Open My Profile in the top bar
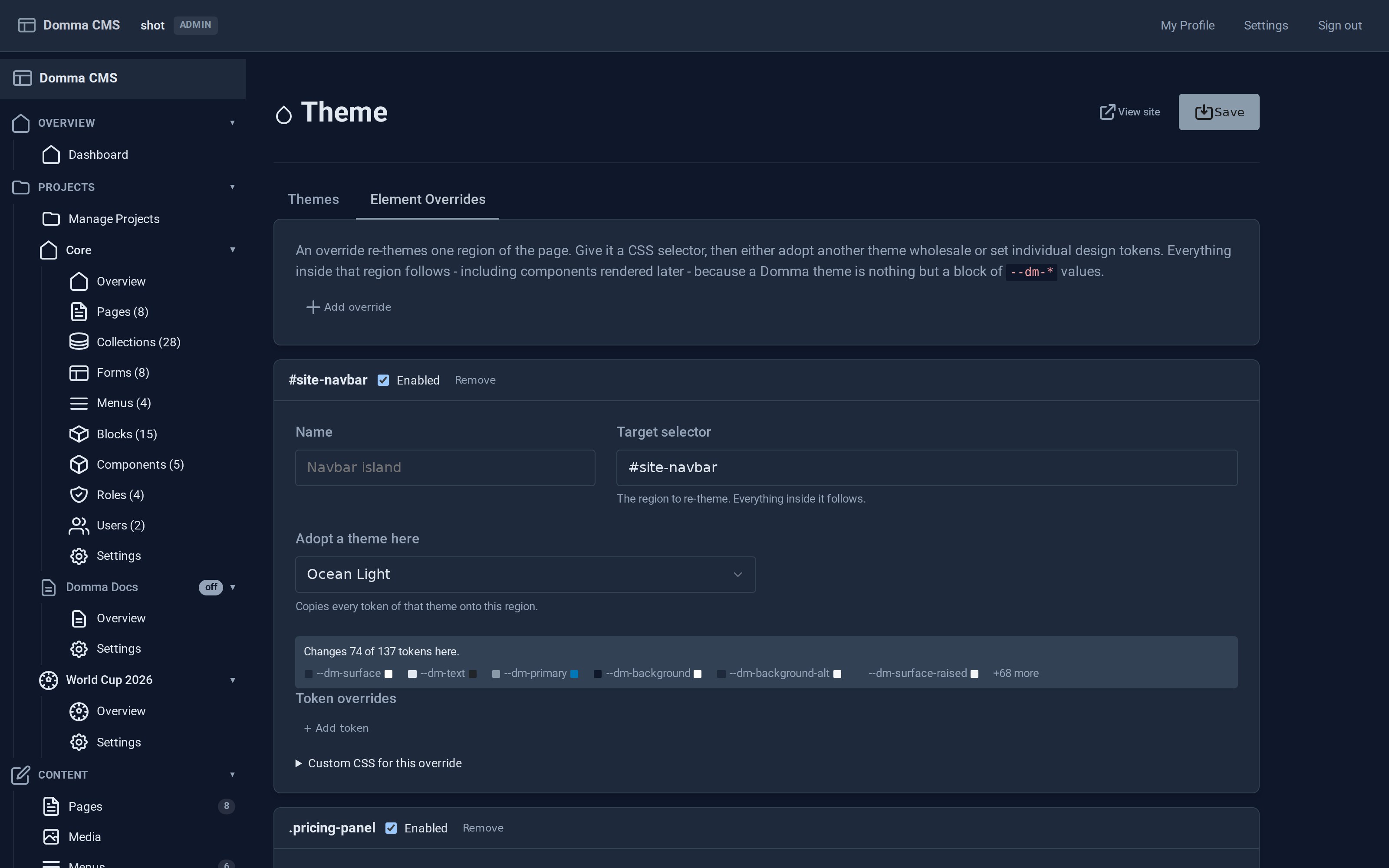Image resolution: width=1389 pixels, height=868 pixels. [x=1188, y=25]
